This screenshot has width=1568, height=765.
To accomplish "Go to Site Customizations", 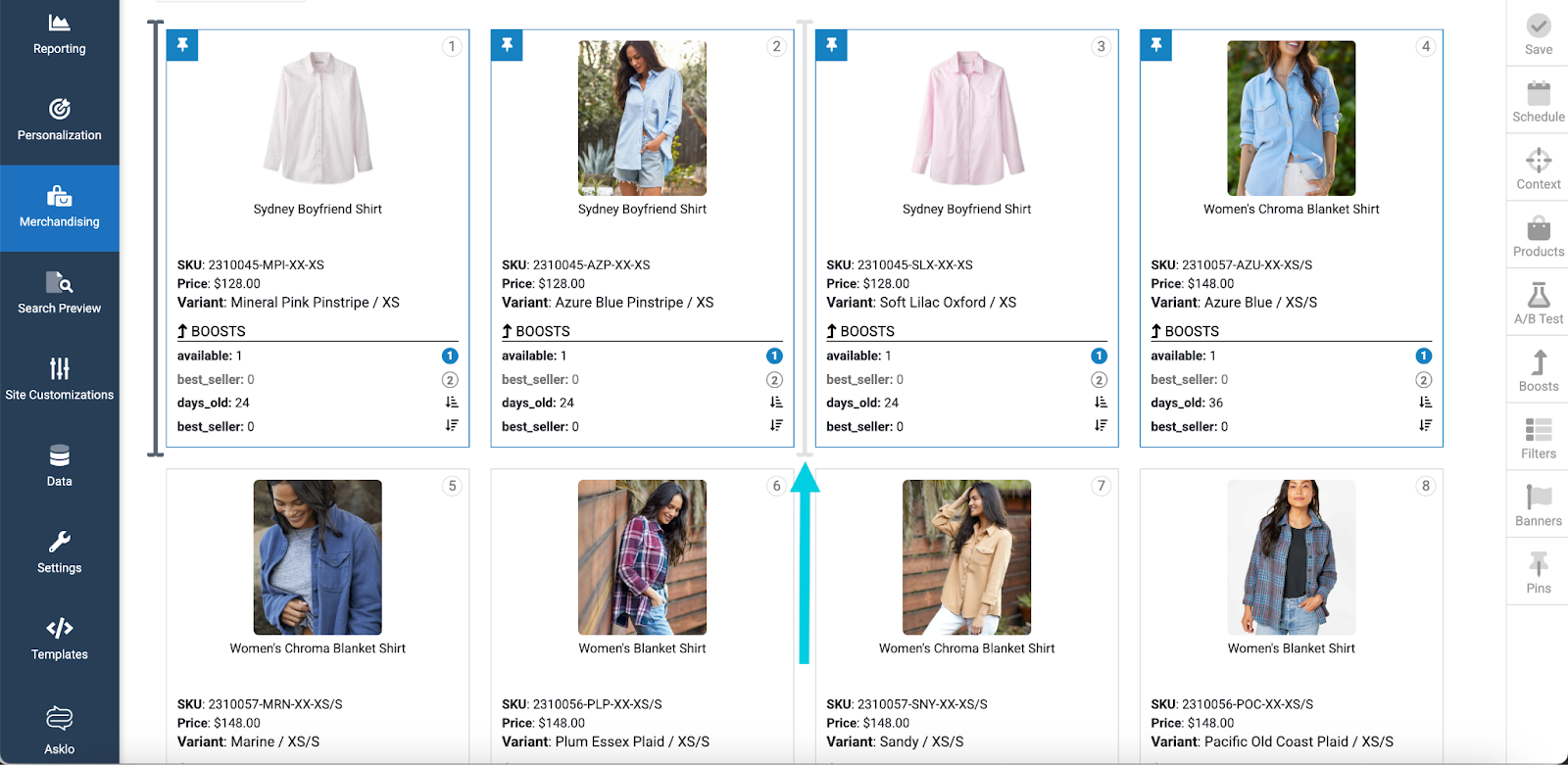I will point(59,379).
